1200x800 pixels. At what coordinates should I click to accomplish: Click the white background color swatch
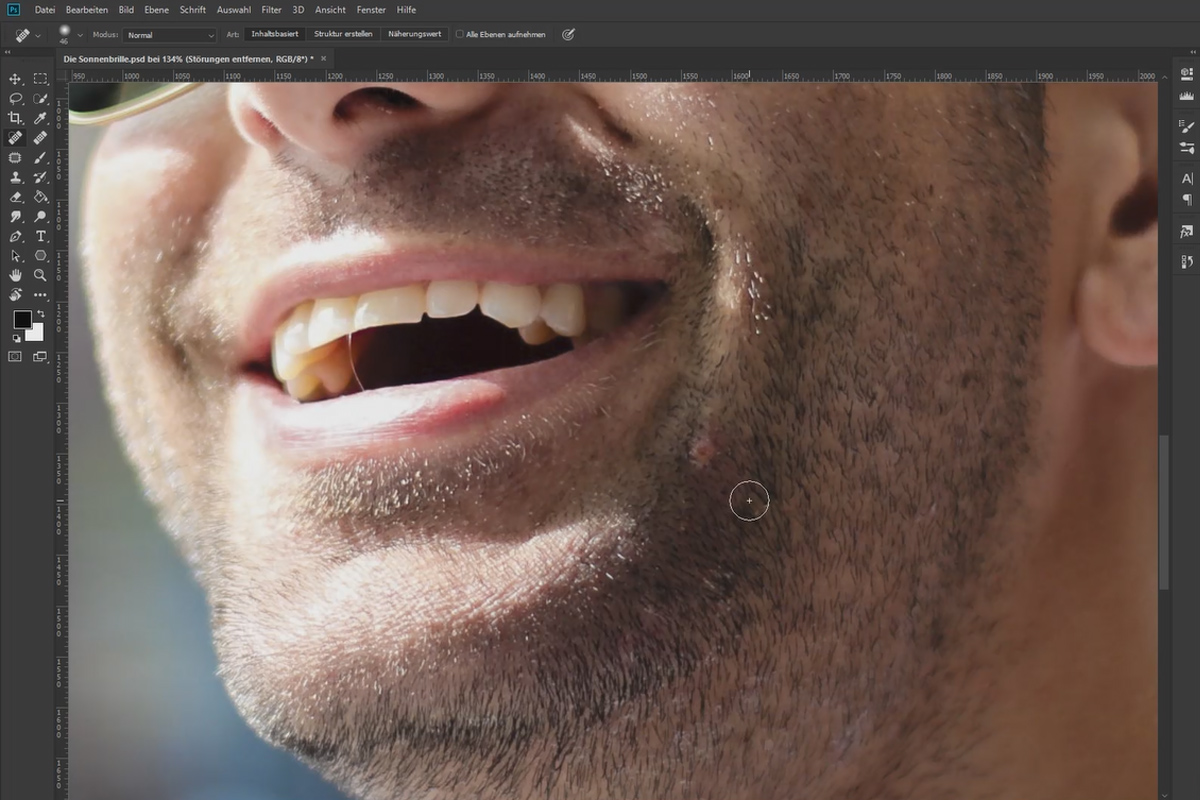point(37,334)
